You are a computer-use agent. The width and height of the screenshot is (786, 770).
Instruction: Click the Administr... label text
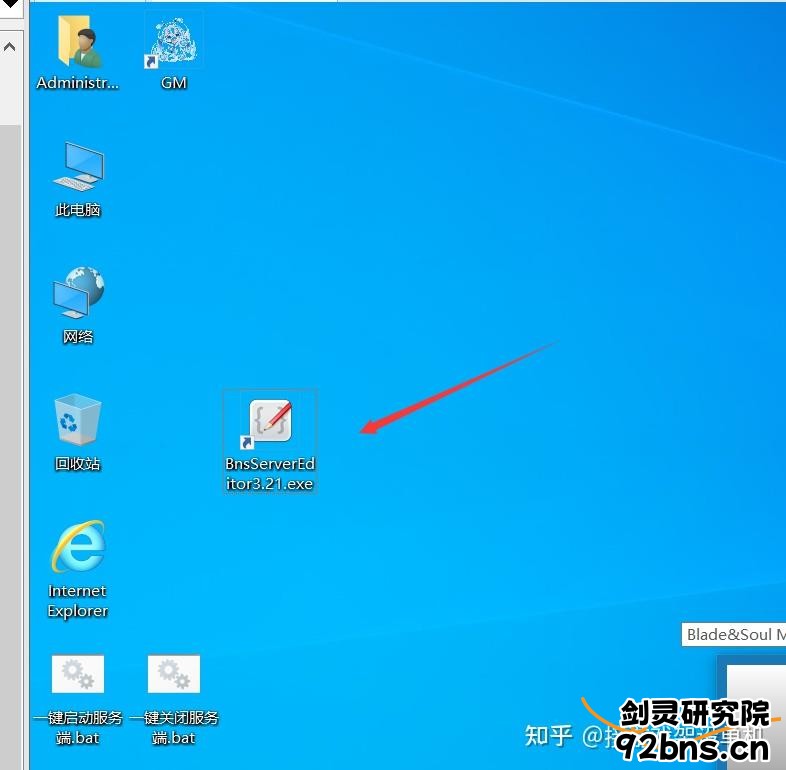pyautogui.click(x=78, y=83)
